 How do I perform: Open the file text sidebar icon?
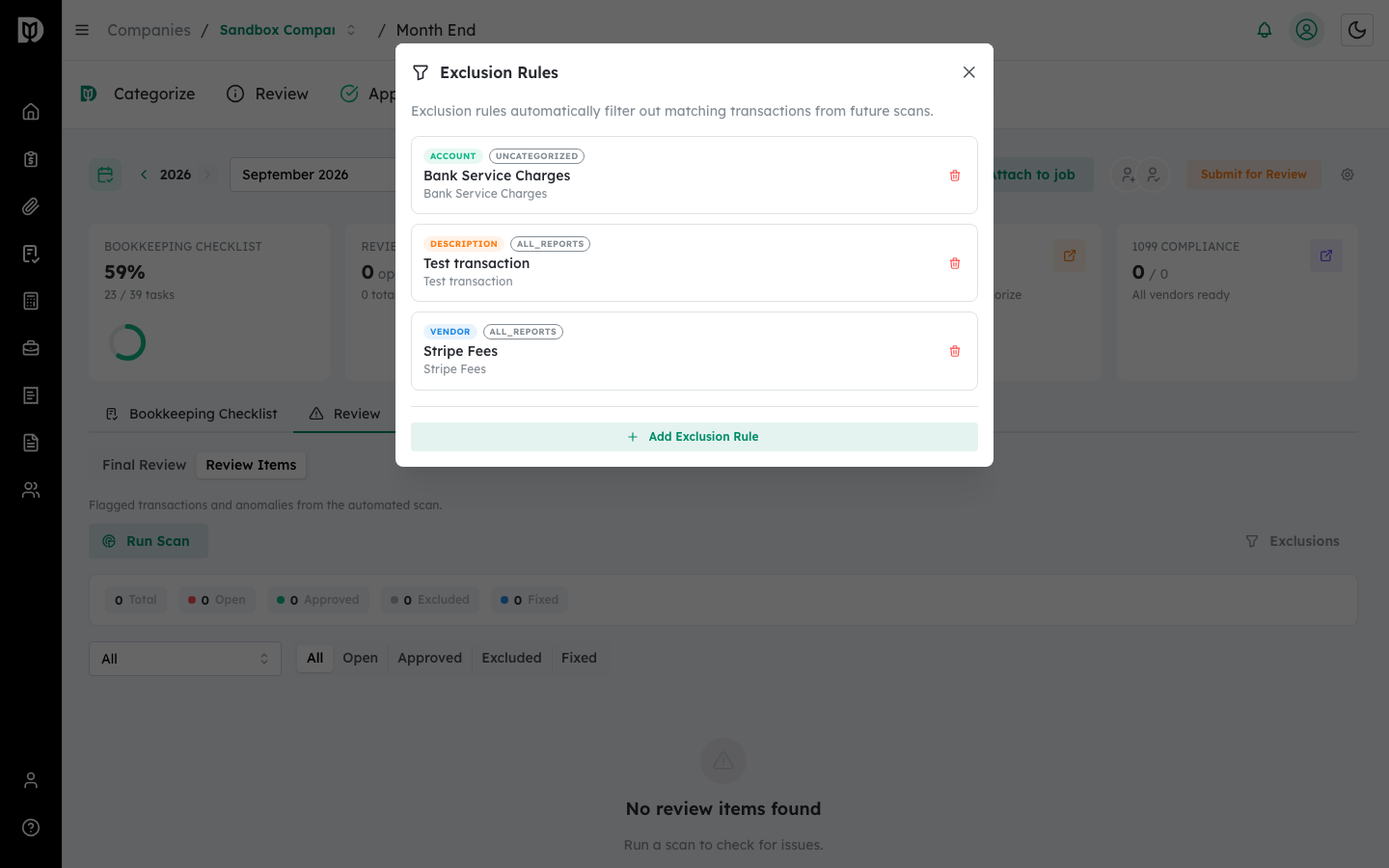click(x=31, y=443)
